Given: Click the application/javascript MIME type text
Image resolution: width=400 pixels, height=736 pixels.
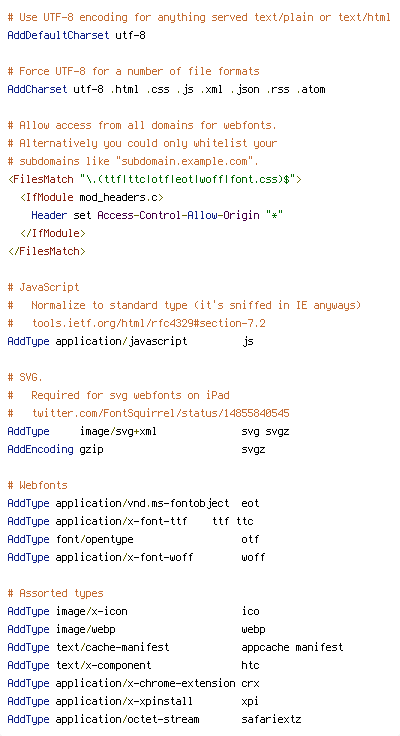Looking at the screenshot, I should point(121,341).
